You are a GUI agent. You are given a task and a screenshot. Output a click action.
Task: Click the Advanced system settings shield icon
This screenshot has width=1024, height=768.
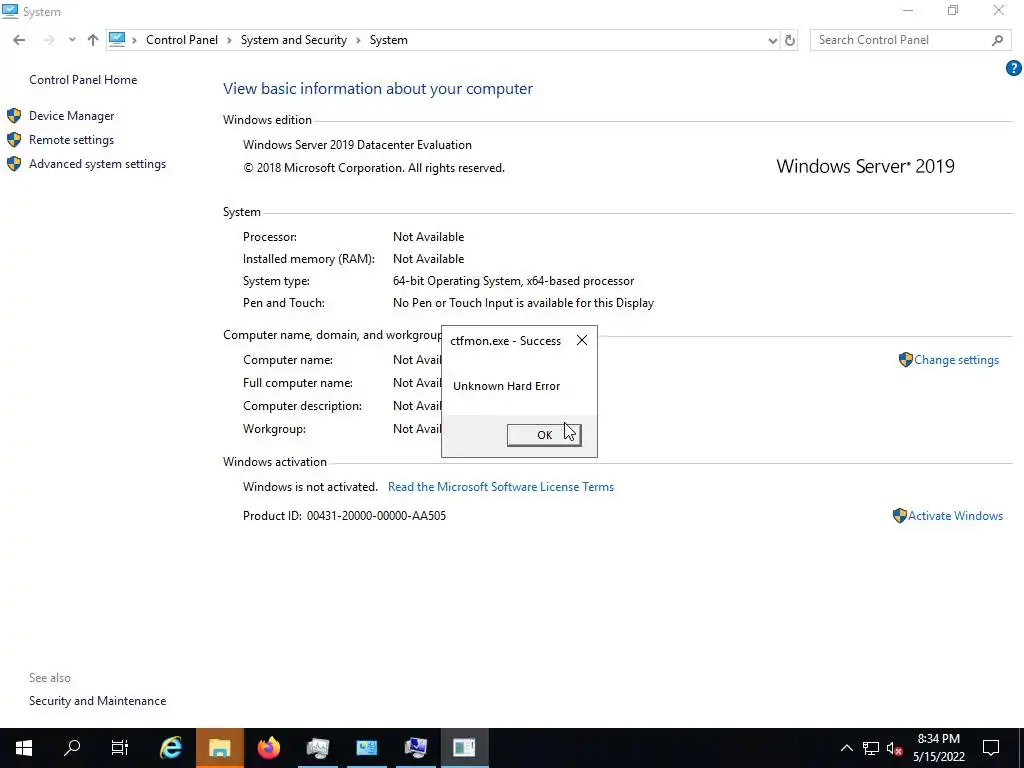(14, 164)
